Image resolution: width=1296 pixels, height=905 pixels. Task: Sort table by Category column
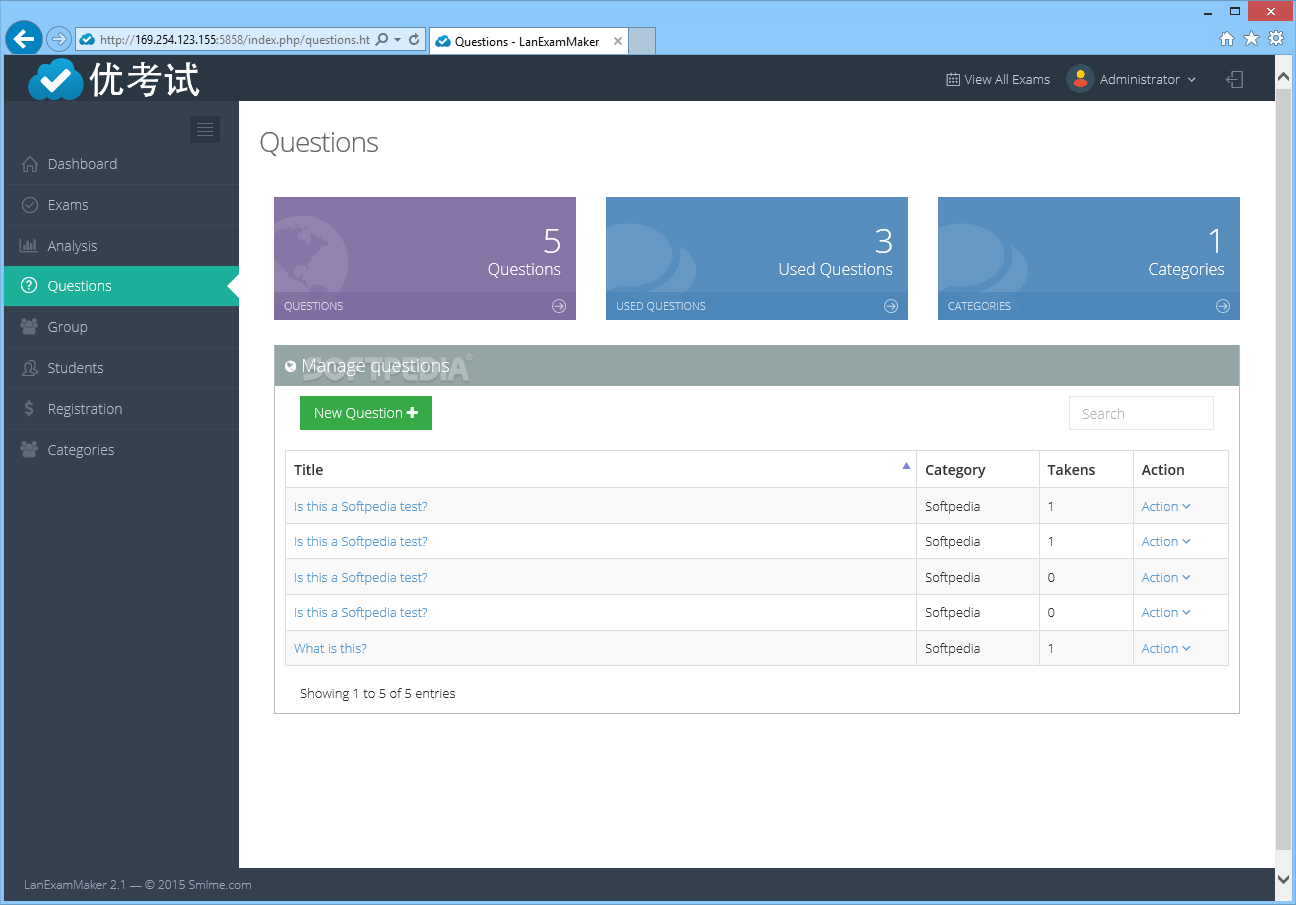pyautogui.click(x=978, y=470)
